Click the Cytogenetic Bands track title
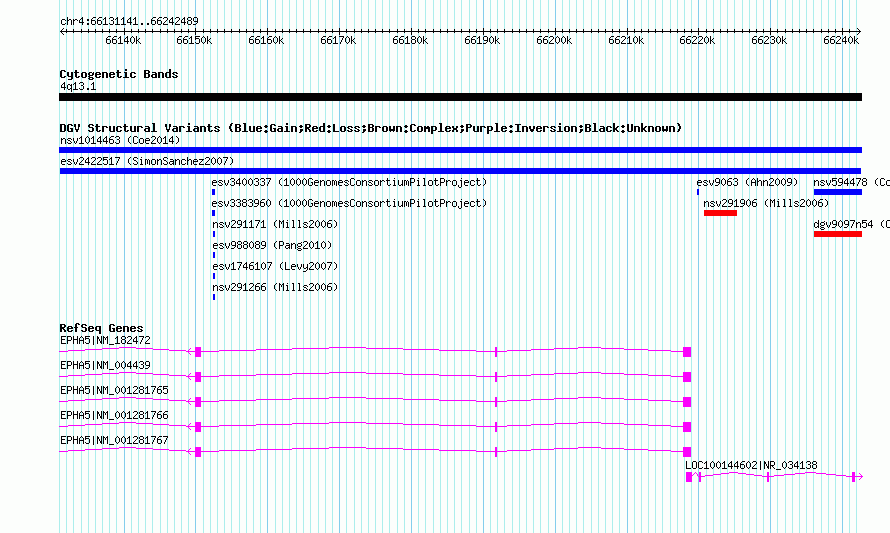This screenshot has height=533, width=890. (x=119, y=74)
